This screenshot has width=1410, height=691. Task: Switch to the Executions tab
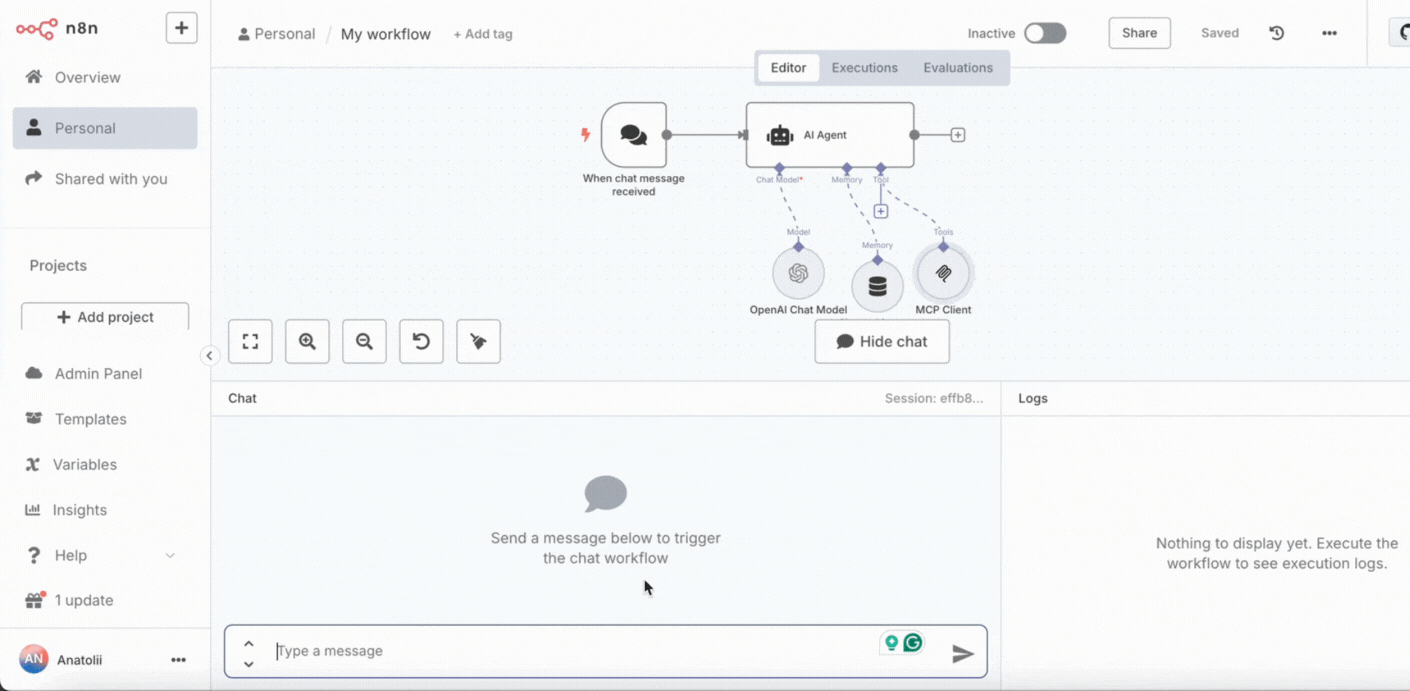pyautogui.click(x=865, y=68)
